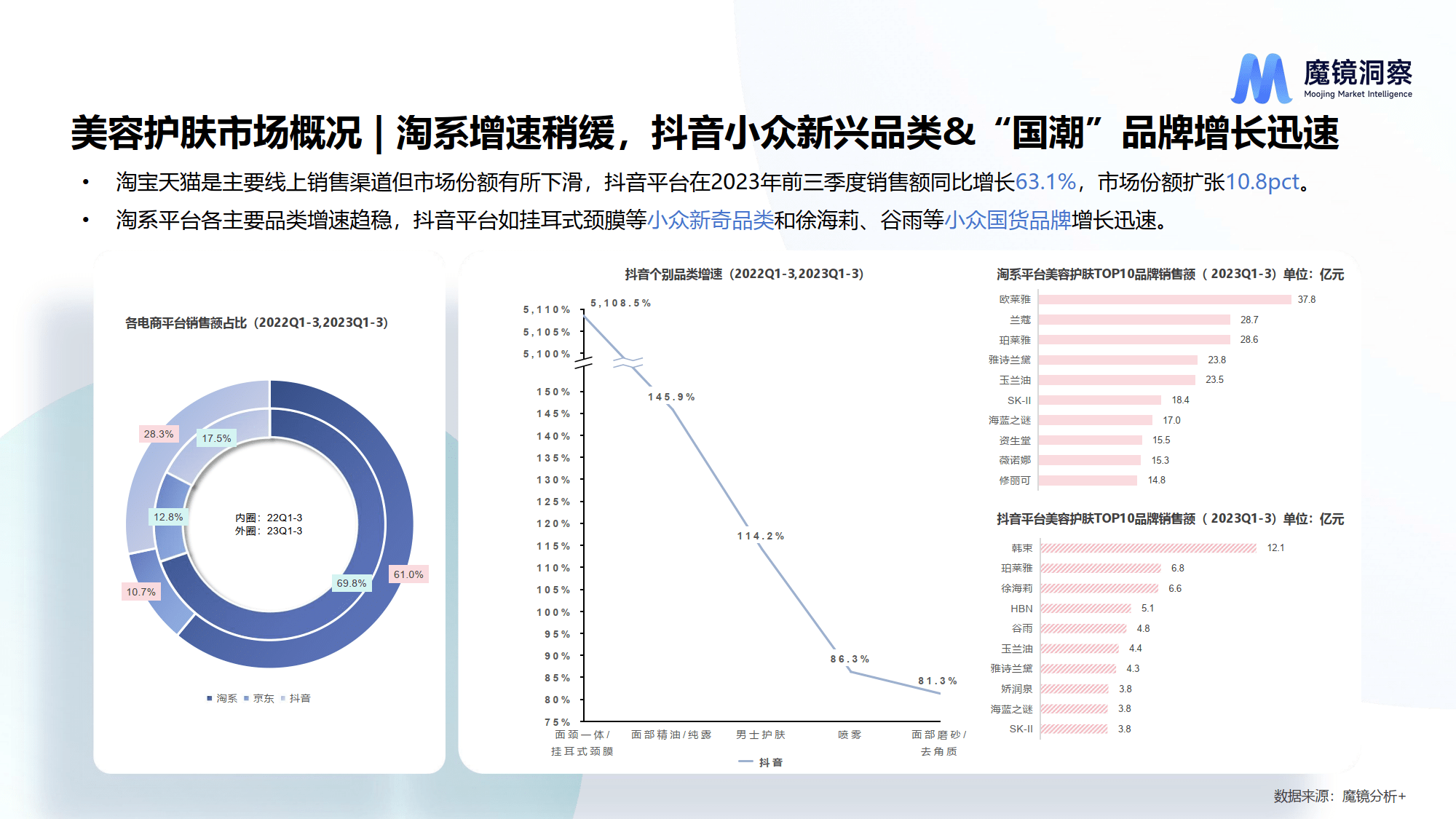Click the 娇润泉 3.8 bar
Screen dimensions: 1456x819
pyautogui.click(x=1075, y=689)
